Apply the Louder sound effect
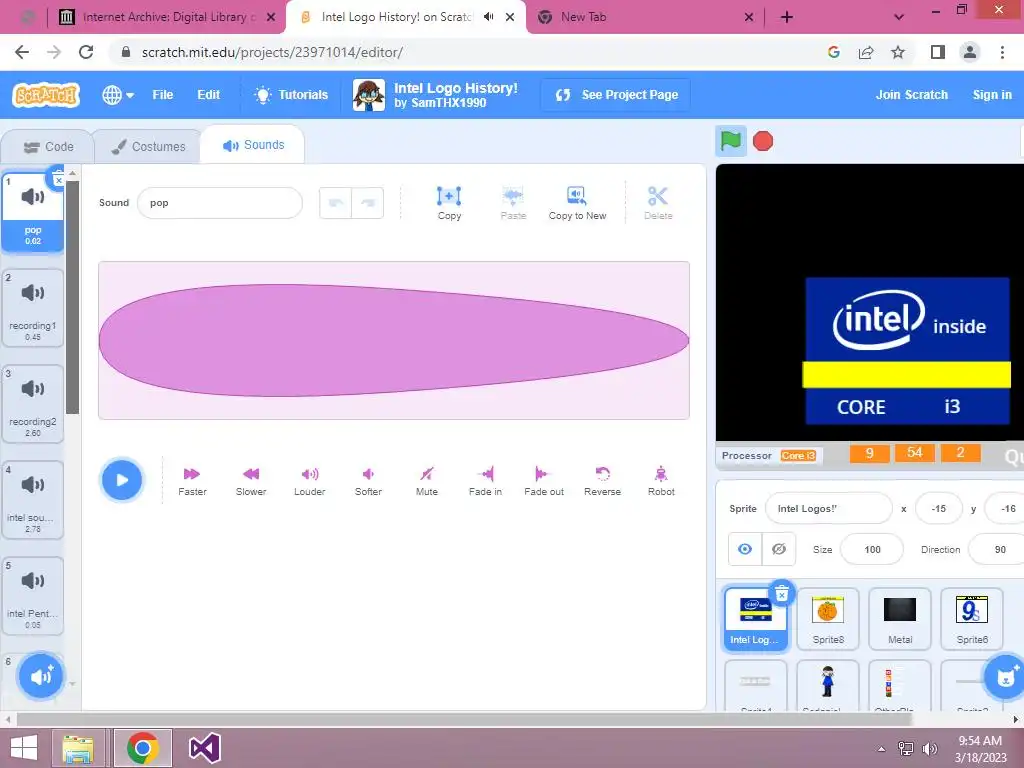The image size is (1024, 768). (310, 481)
